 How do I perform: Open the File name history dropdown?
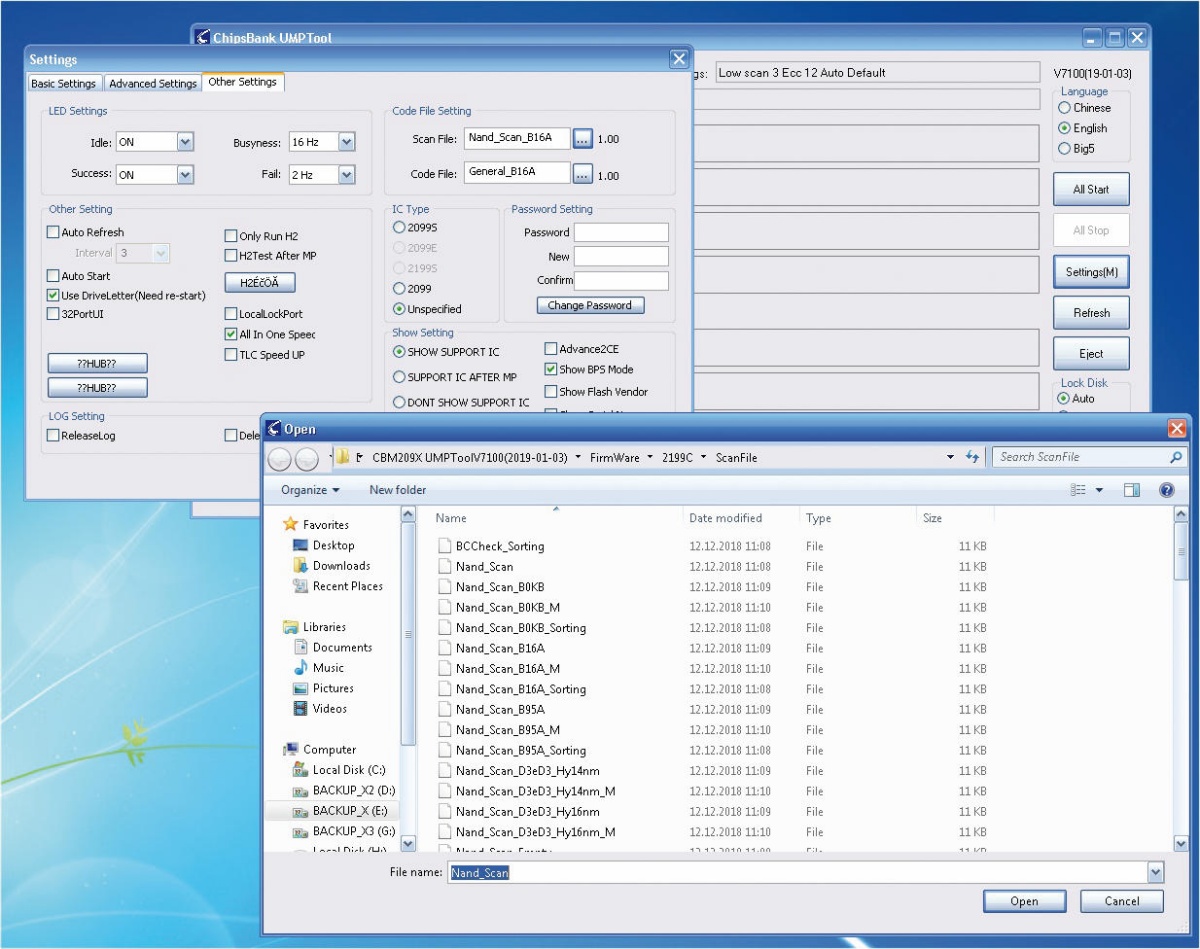(1156, 873)
